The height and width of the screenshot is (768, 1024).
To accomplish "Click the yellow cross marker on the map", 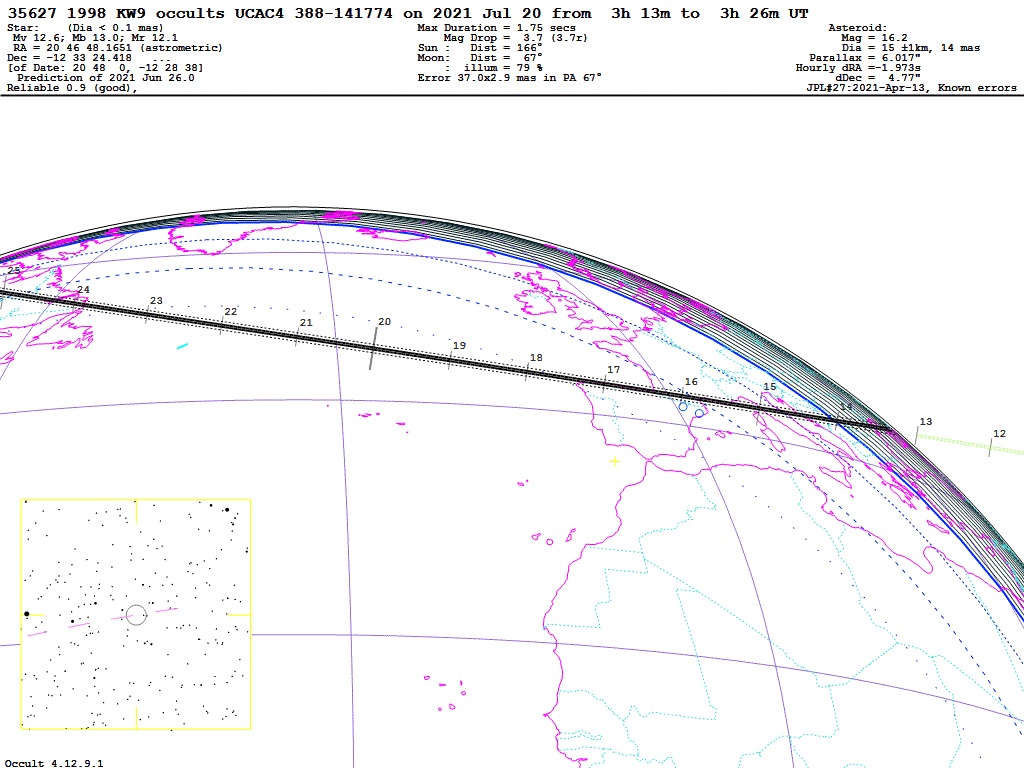I will 614,461.
